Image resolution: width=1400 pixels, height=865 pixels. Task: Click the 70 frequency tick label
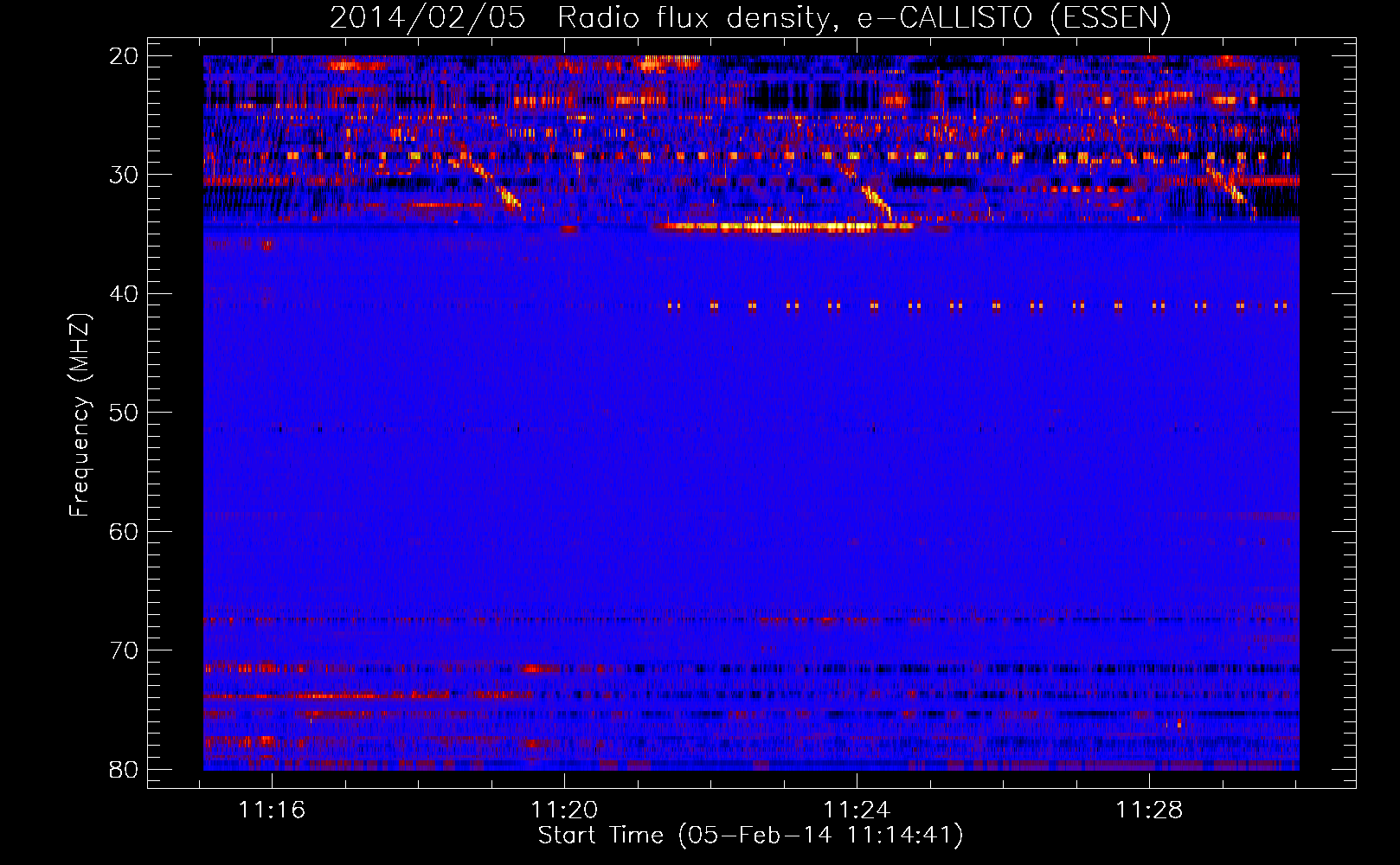[124, 650]
